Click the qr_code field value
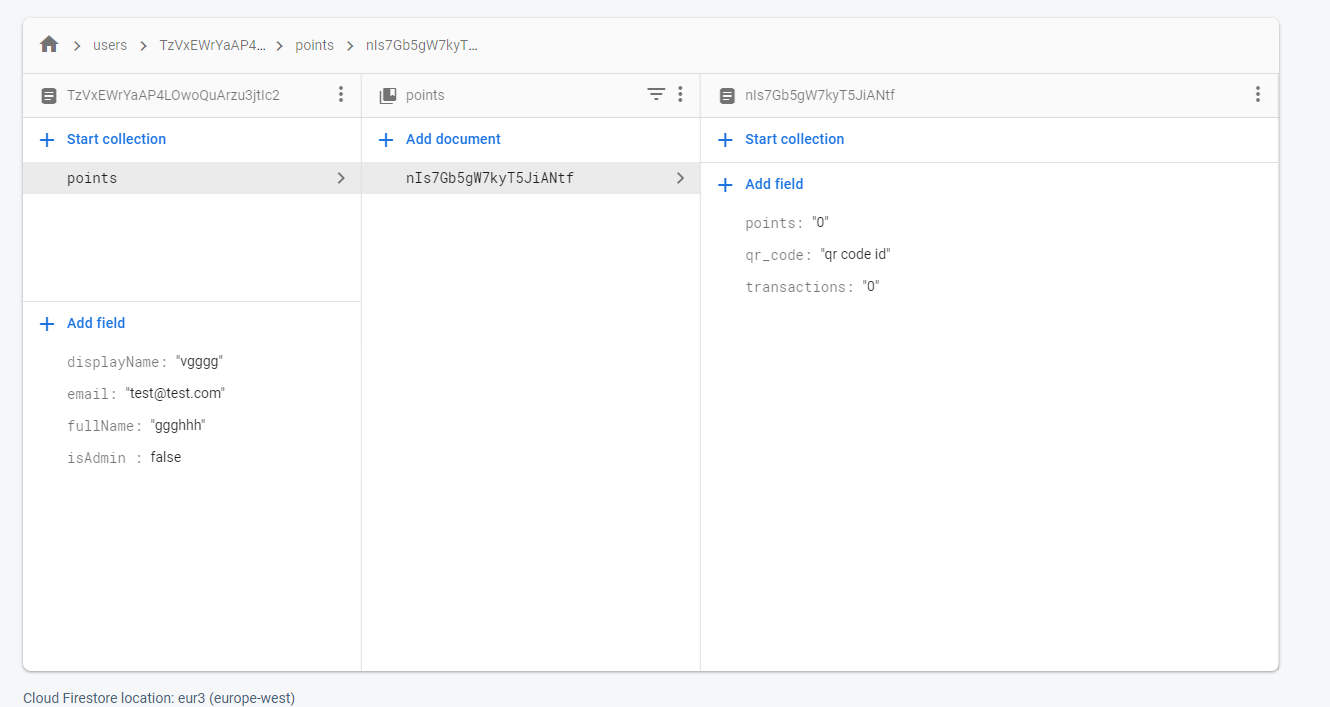The image size is (1330, 707). (x=855, y=255)
